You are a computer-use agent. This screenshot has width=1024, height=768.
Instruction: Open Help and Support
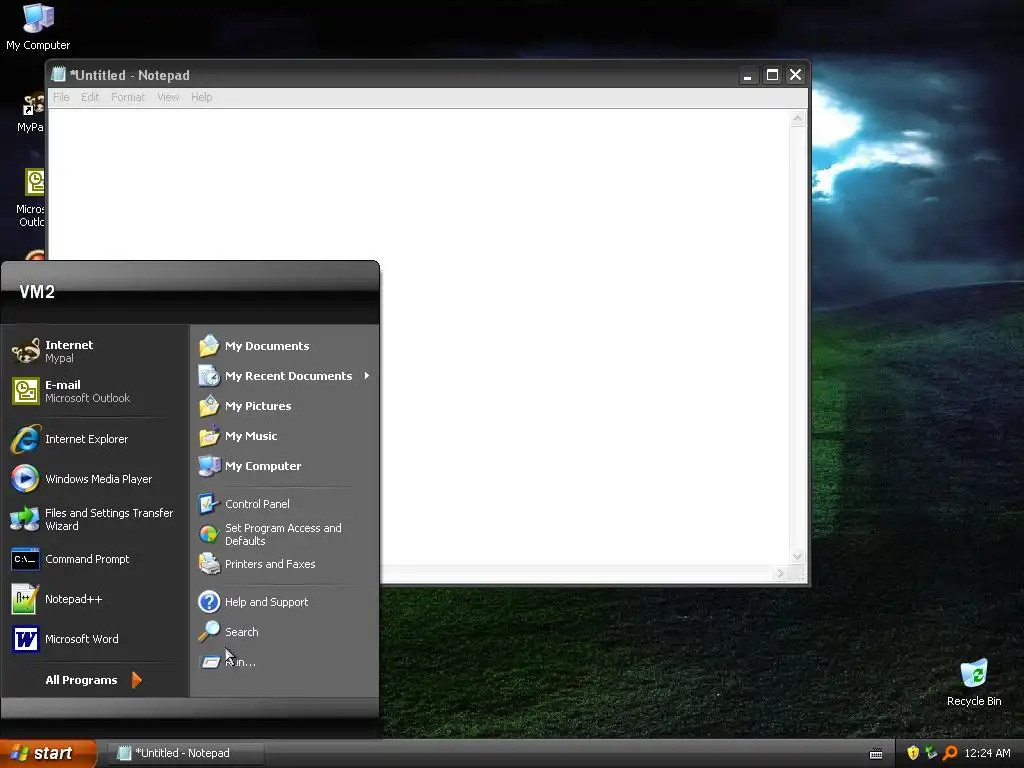(284, 601)
